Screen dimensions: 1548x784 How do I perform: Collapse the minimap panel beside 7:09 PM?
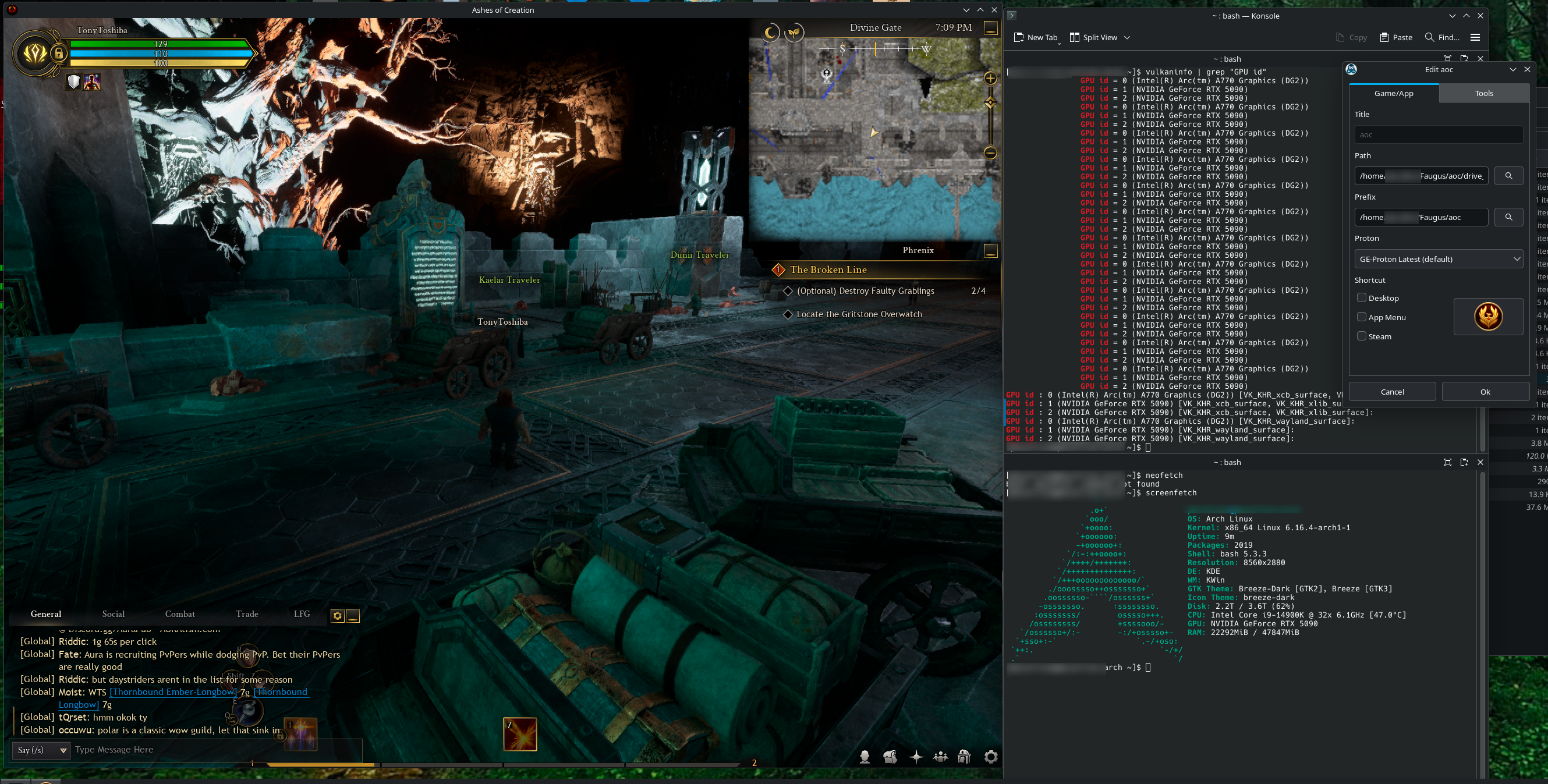990,29
